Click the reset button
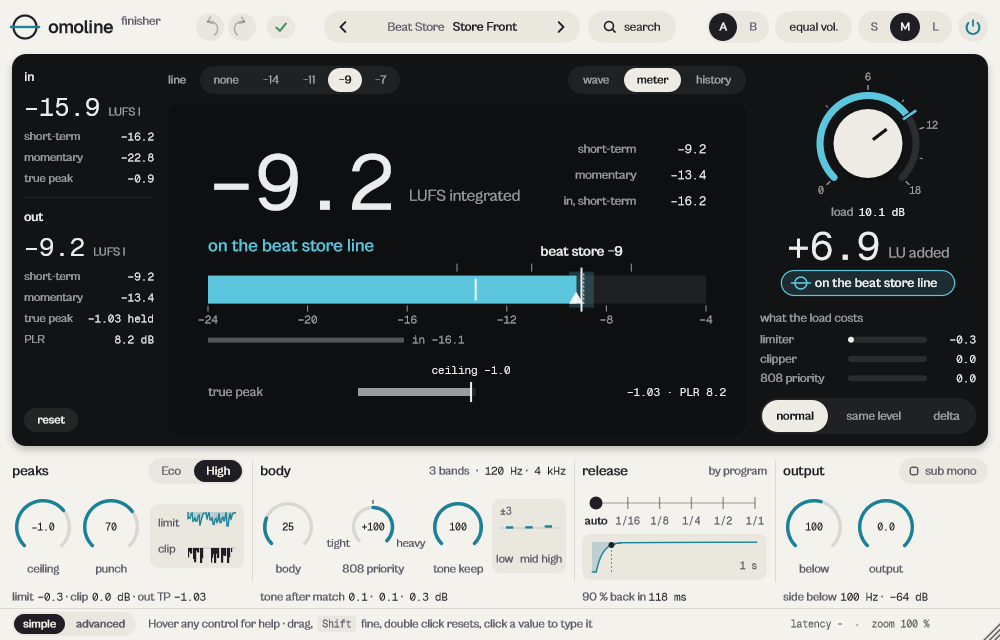The image size is (1000, 640). coord(51,420)
